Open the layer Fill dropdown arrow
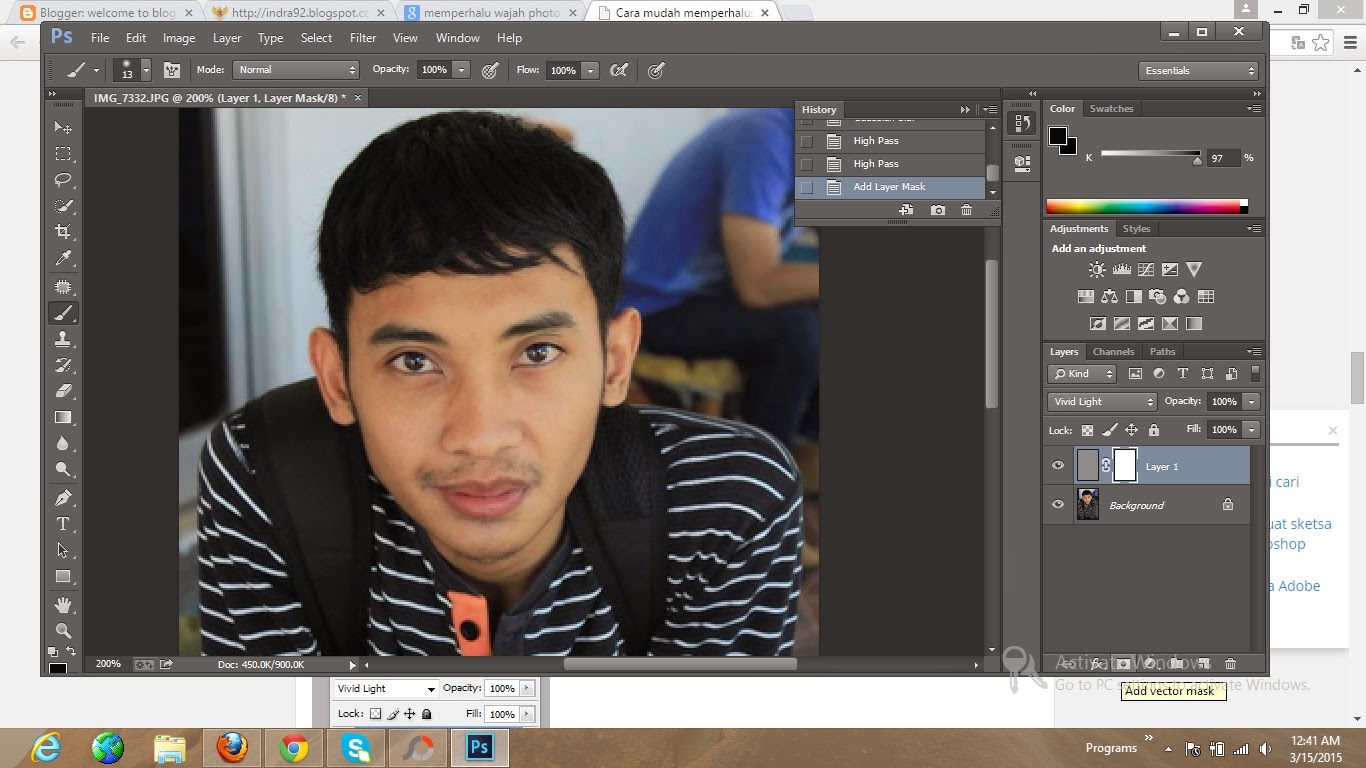 point(1251,430)
